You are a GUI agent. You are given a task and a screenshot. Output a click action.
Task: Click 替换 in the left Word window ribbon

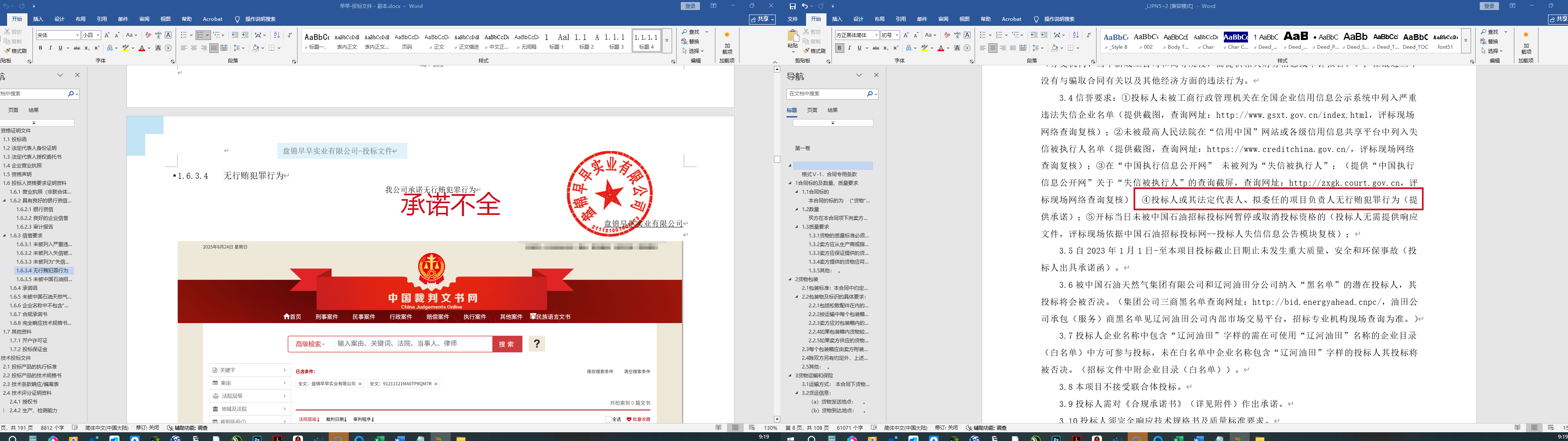(x=690, y=41)
